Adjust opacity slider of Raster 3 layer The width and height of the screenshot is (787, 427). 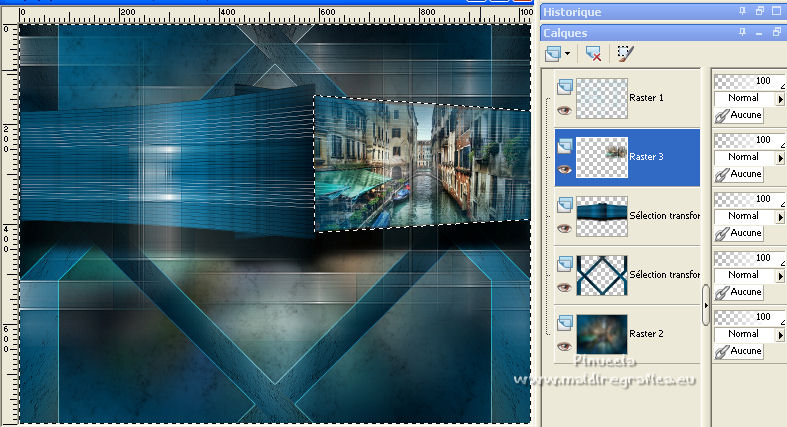[x=749, y=140]
